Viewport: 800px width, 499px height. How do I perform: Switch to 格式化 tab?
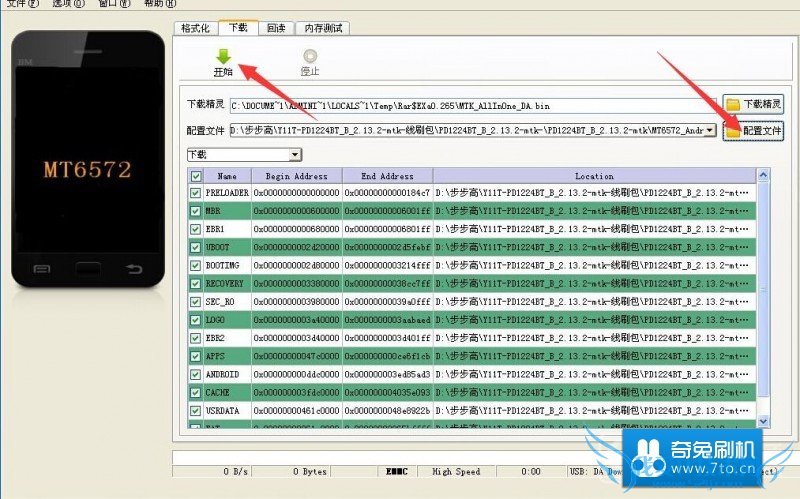point(195,28)
